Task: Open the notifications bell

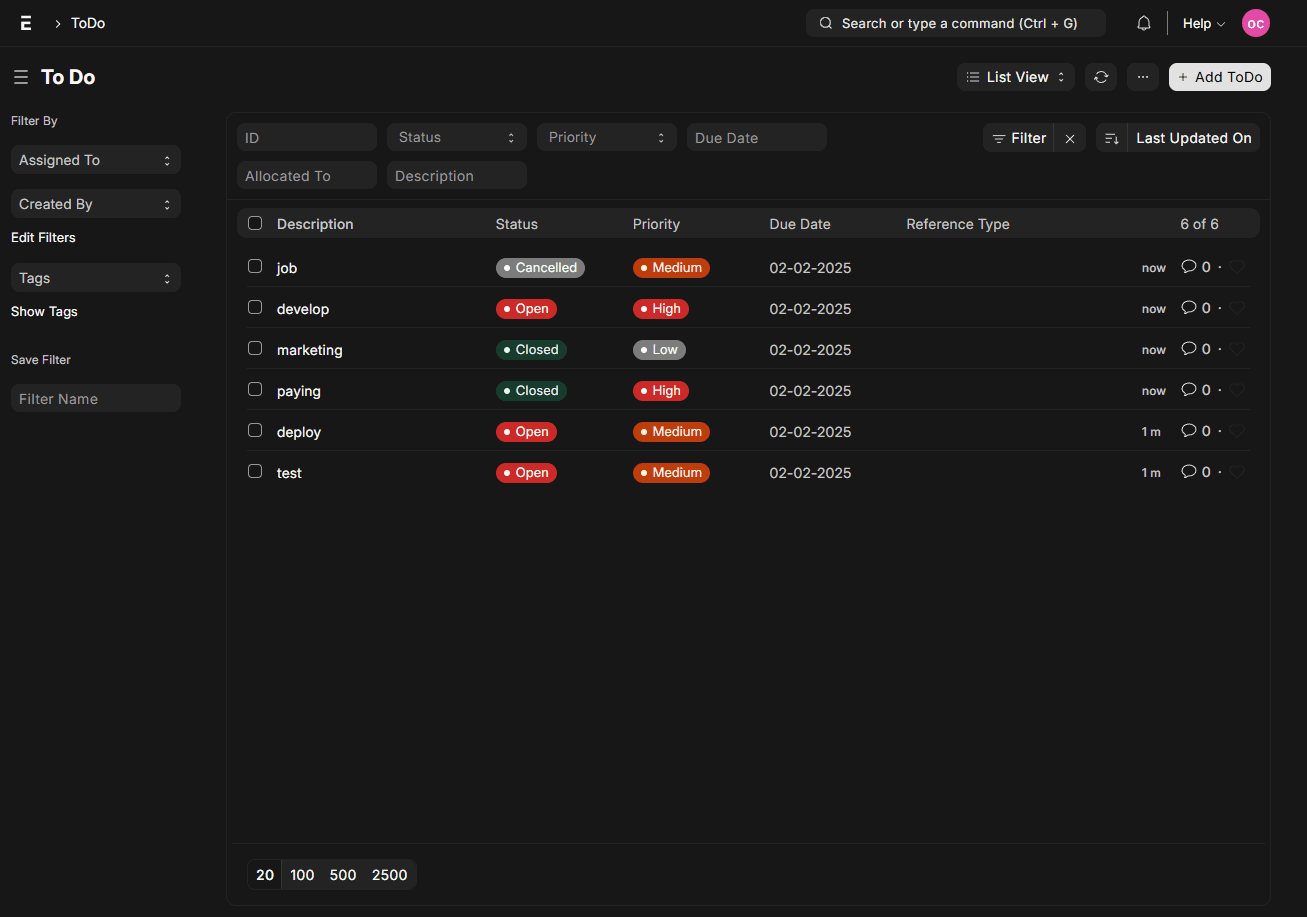Action: coord(1144,23)
